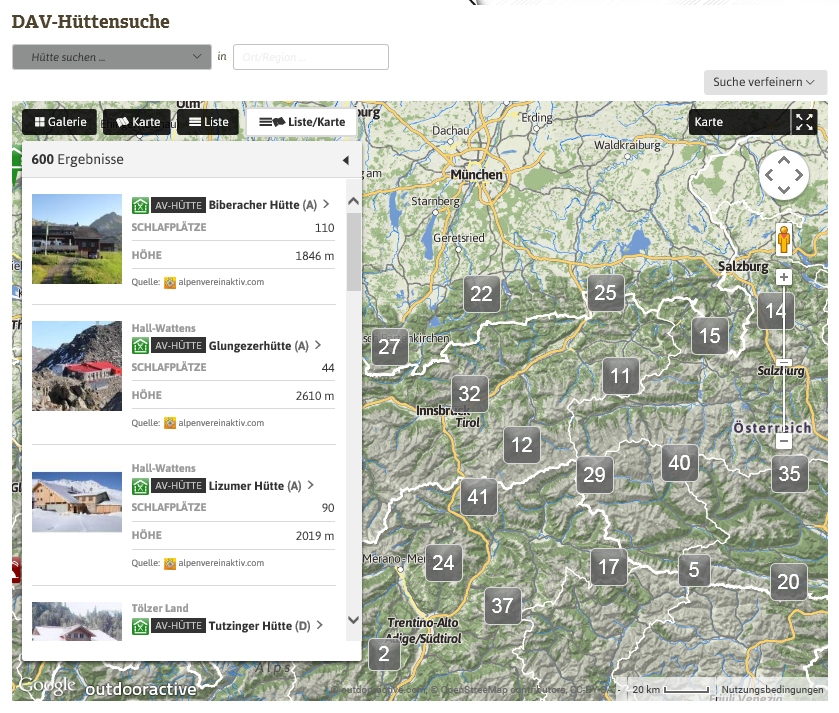The width and height of the screenshot is (839, 713).
Task: Click green hut icon beside Biberacher Hütte
Action: (140, 205)
